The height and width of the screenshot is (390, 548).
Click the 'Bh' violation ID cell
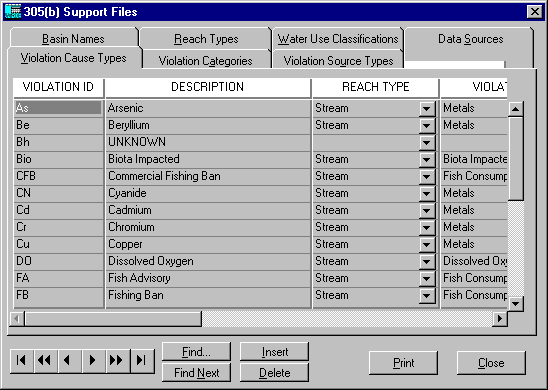coord(58,142)
